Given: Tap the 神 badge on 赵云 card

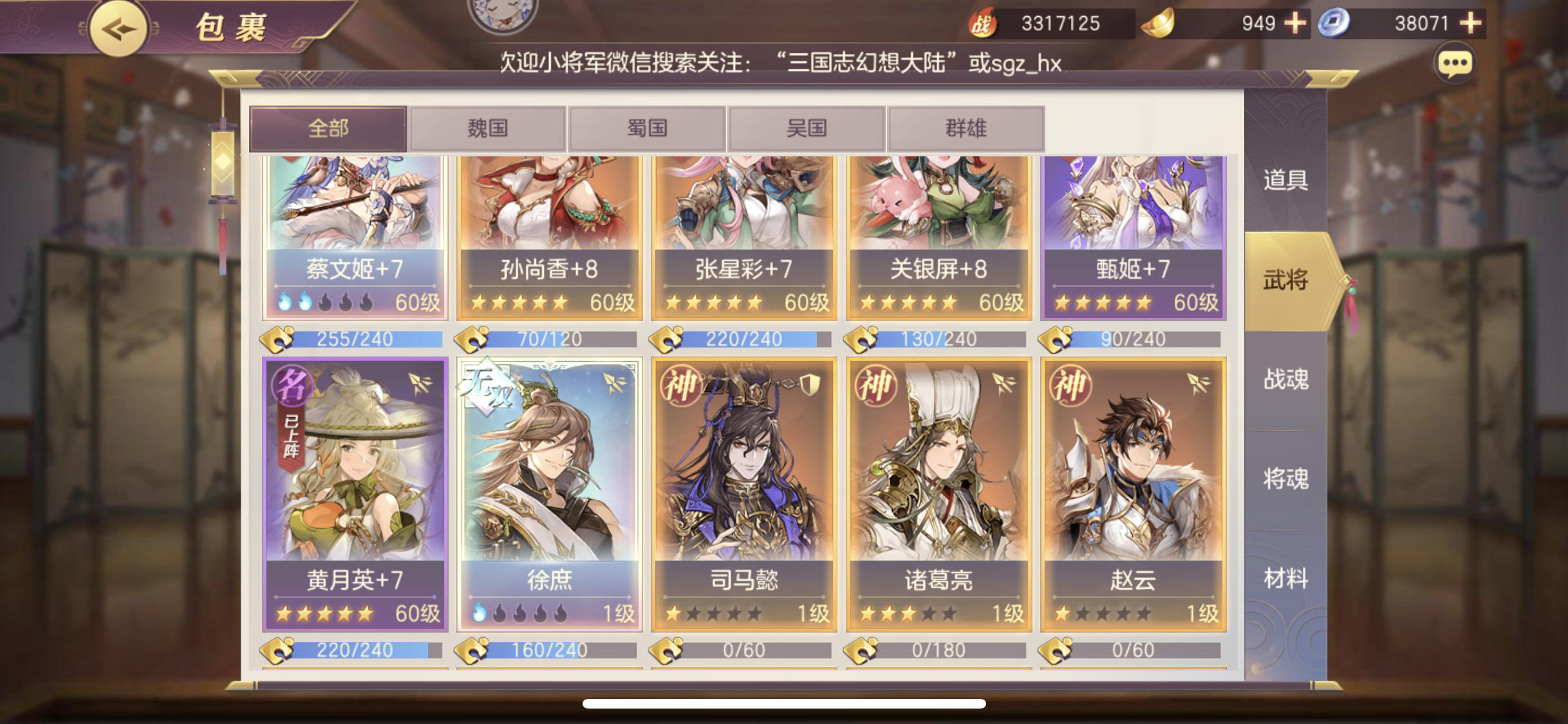Looking at the screenshot, I should click(1070, 385).
